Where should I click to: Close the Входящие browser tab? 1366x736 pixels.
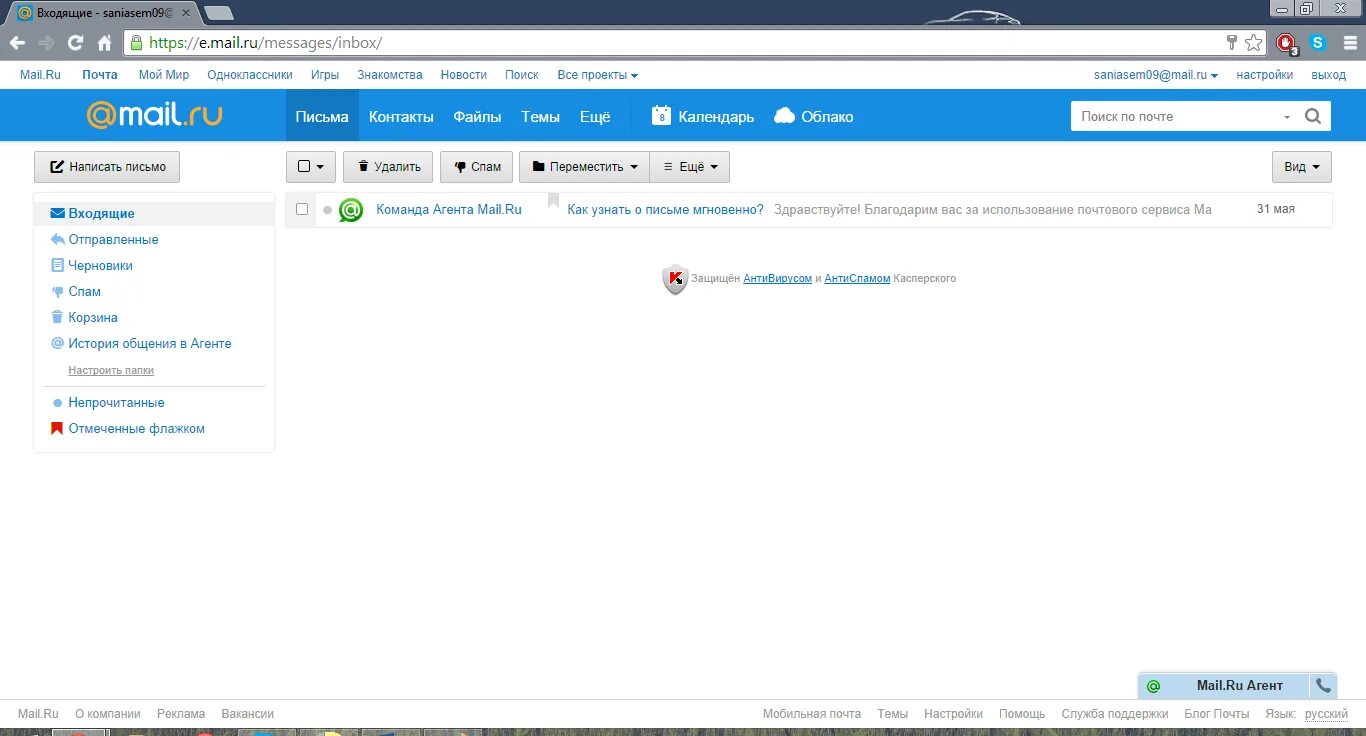(x=186, y=13)
